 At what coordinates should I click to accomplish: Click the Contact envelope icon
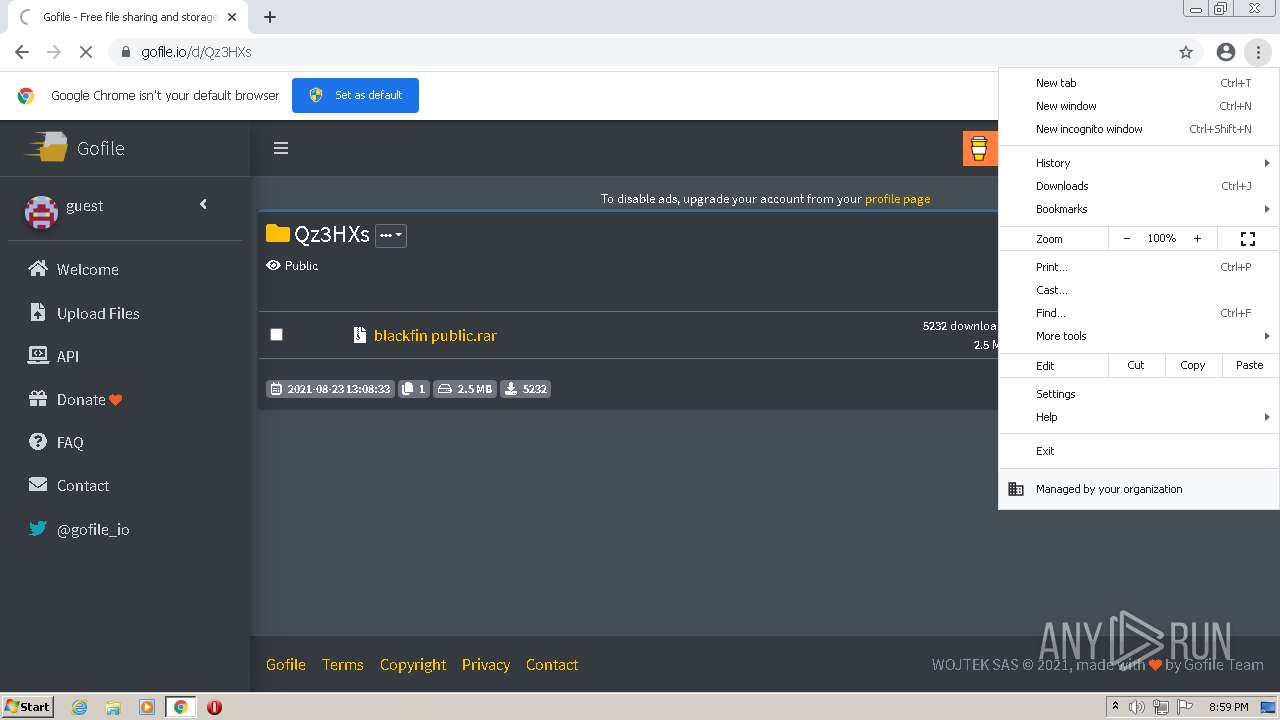tap(38, 484)
